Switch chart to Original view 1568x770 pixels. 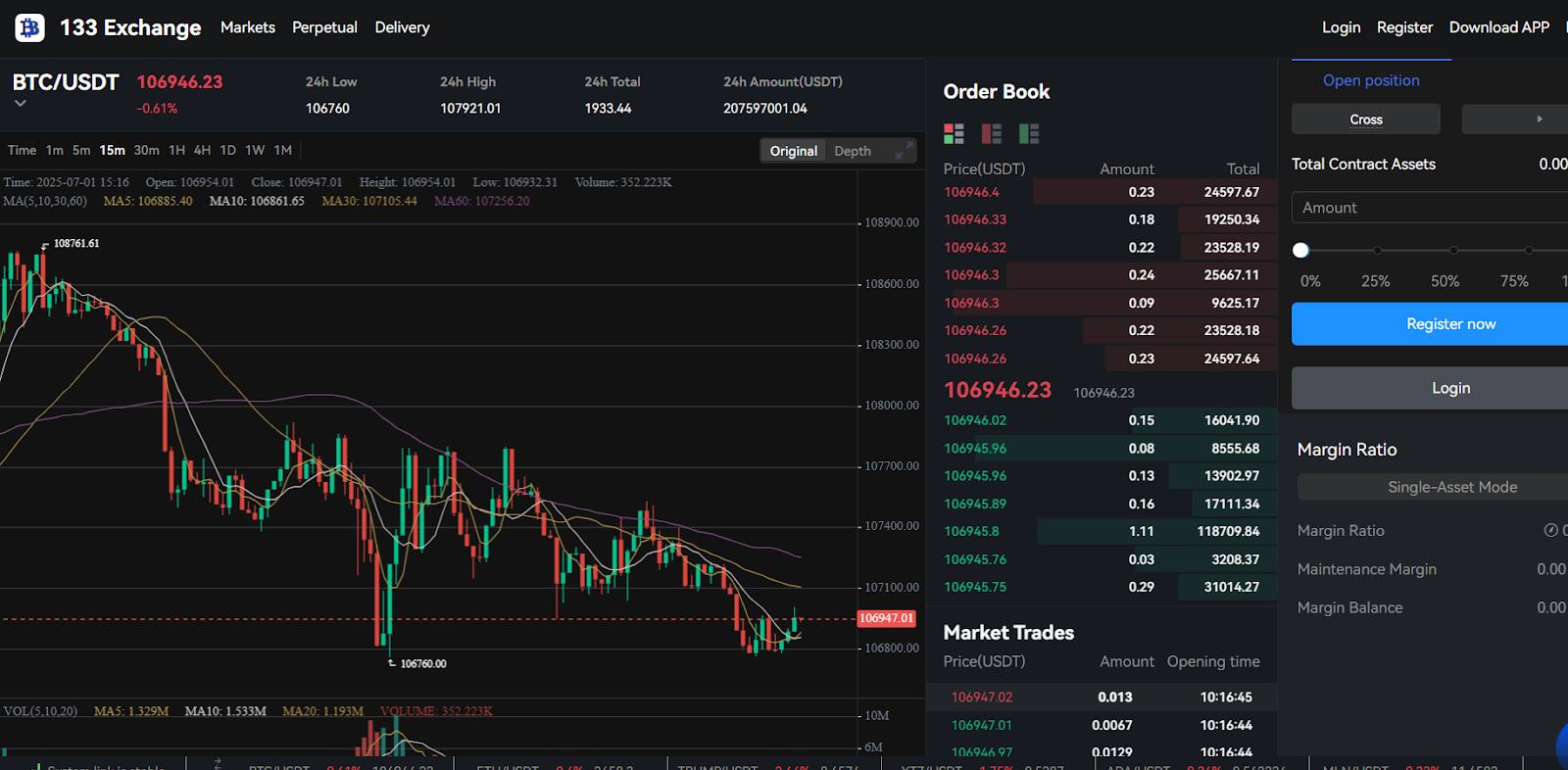(793, 151)
